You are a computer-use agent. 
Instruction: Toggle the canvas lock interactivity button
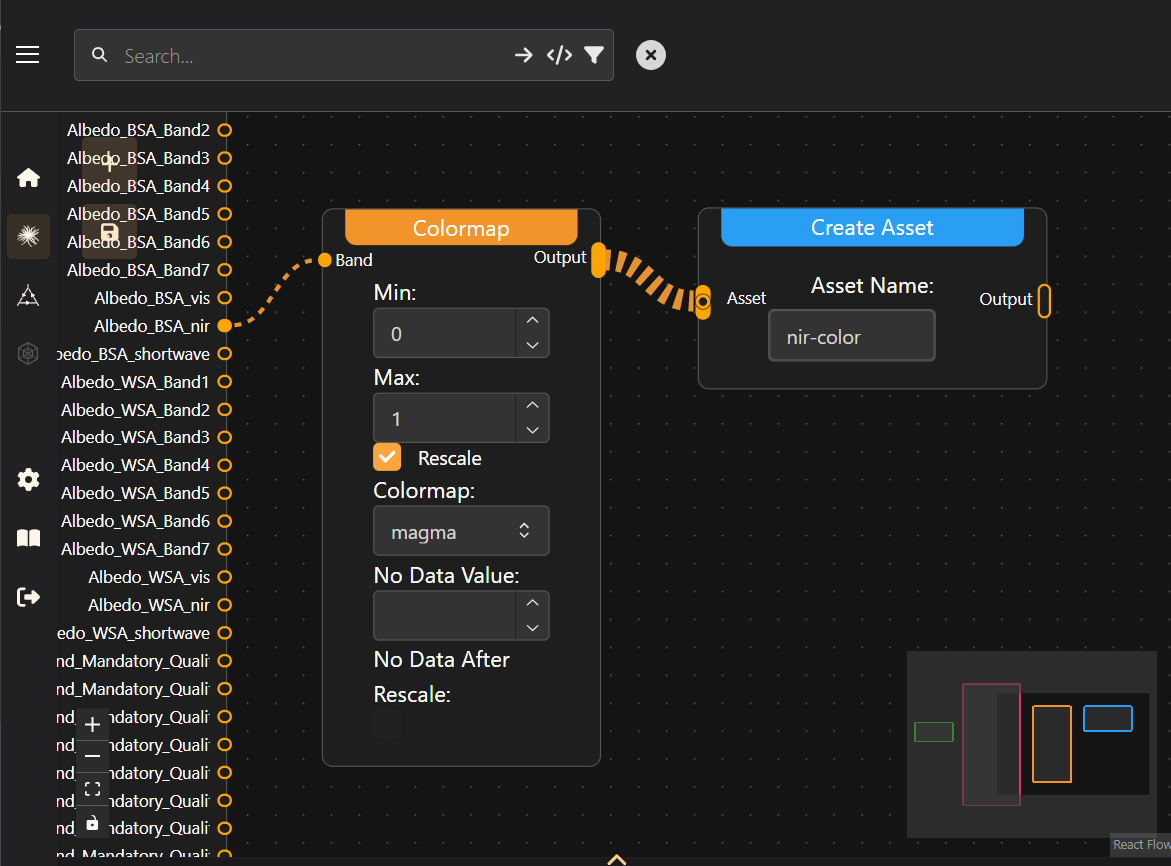click(93, 823)
